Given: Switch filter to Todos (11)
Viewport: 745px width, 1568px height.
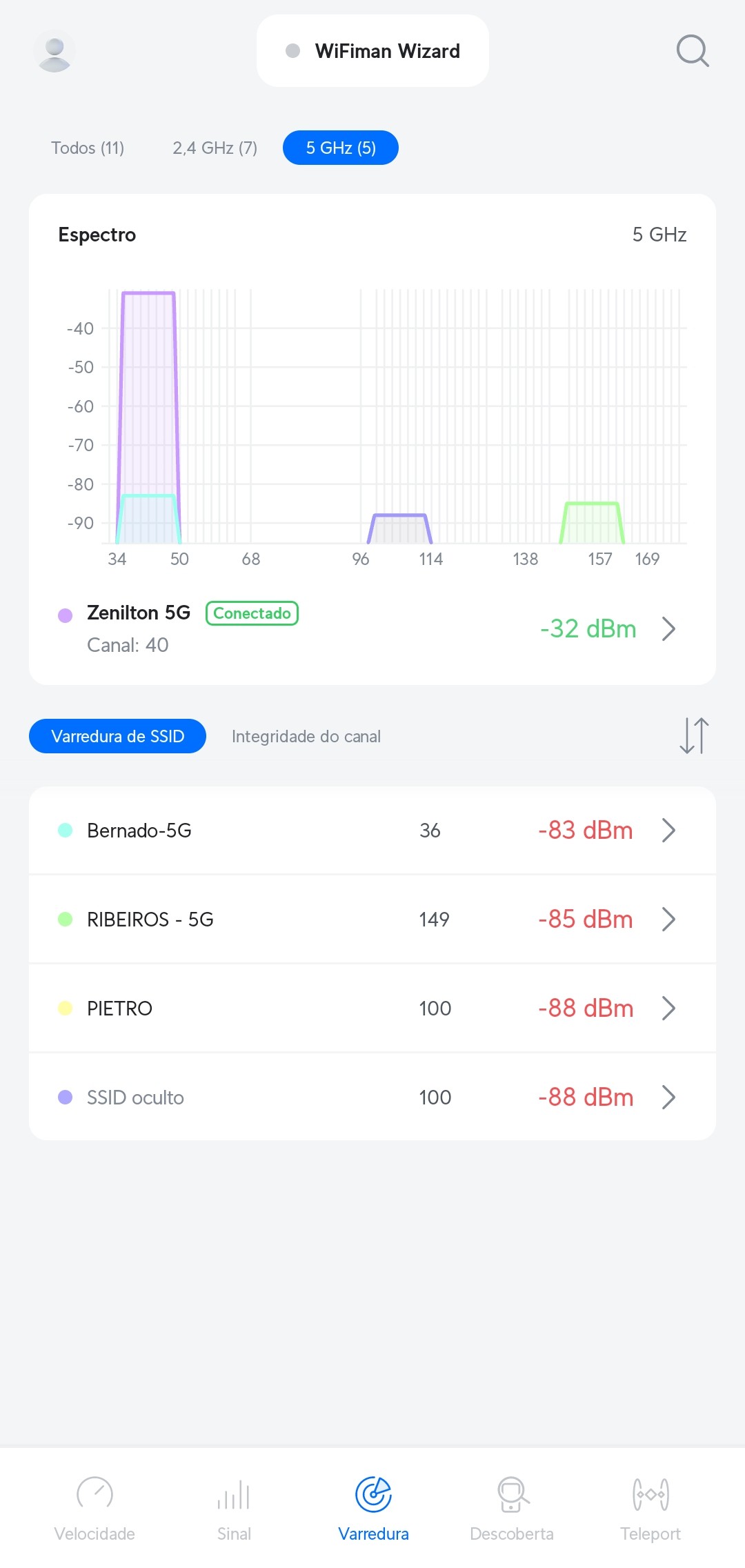Looking at the screenshot, I should tap(88, 148).
